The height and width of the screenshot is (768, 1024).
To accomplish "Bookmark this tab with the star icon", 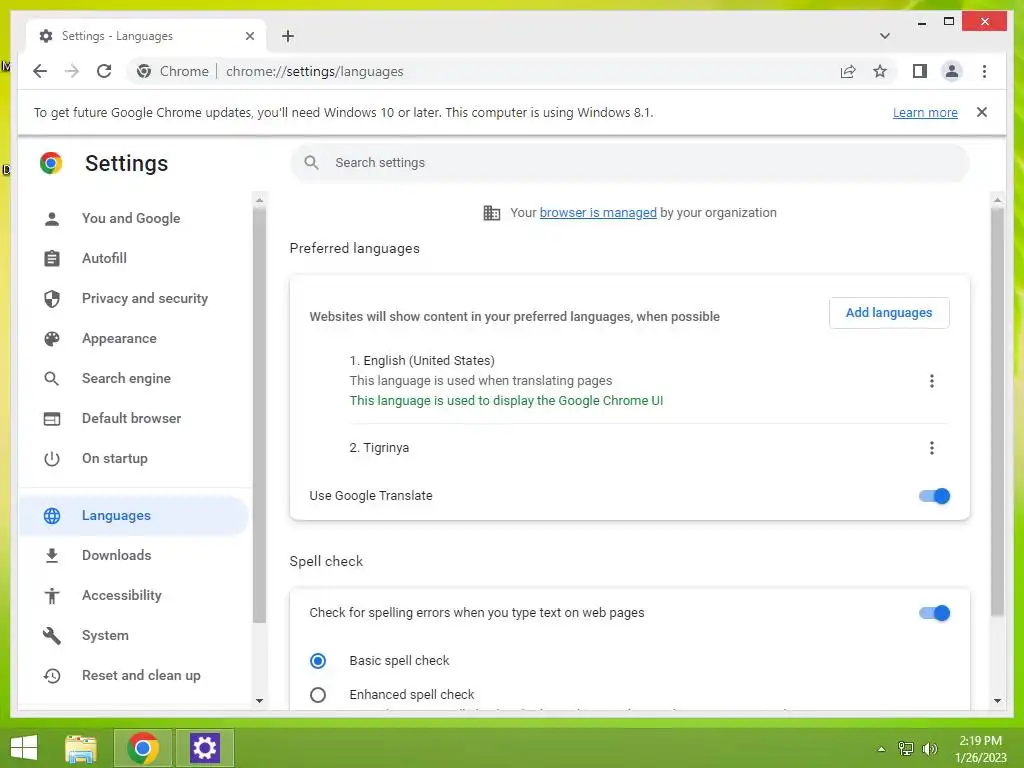I will point(880,71).
